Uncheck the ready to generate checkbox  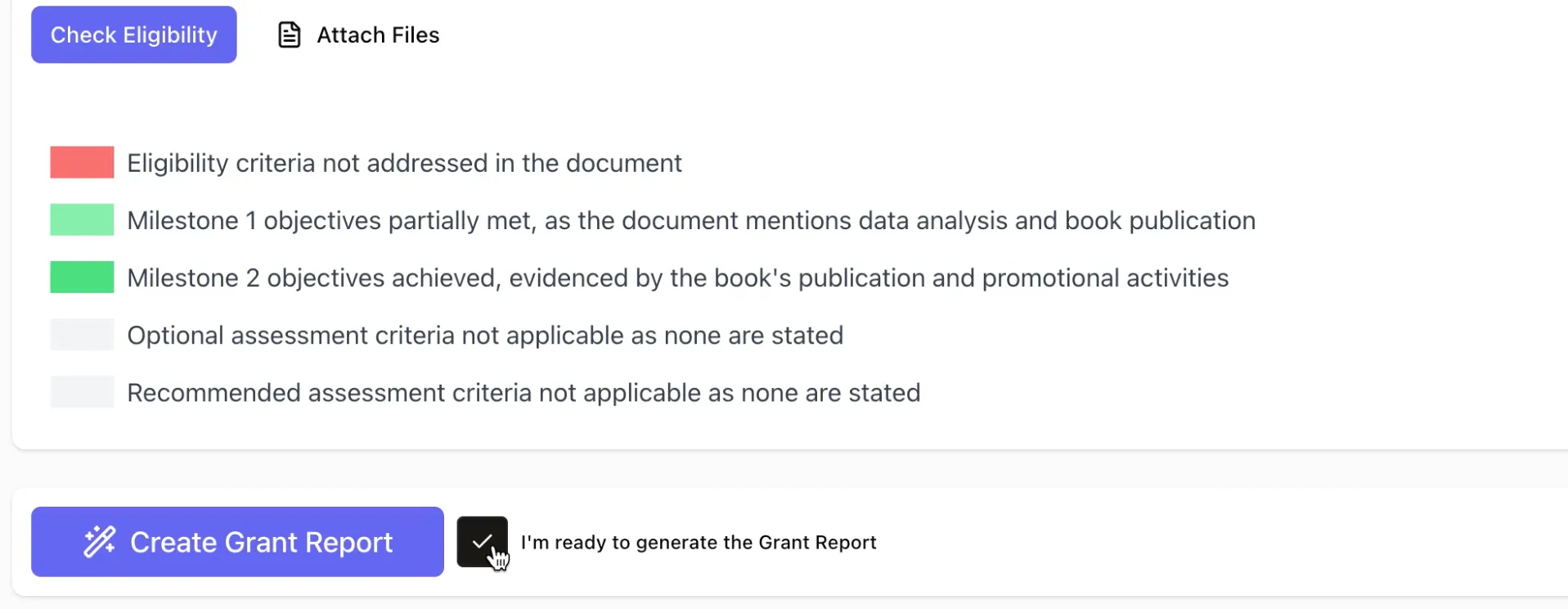tap(483, 542)
